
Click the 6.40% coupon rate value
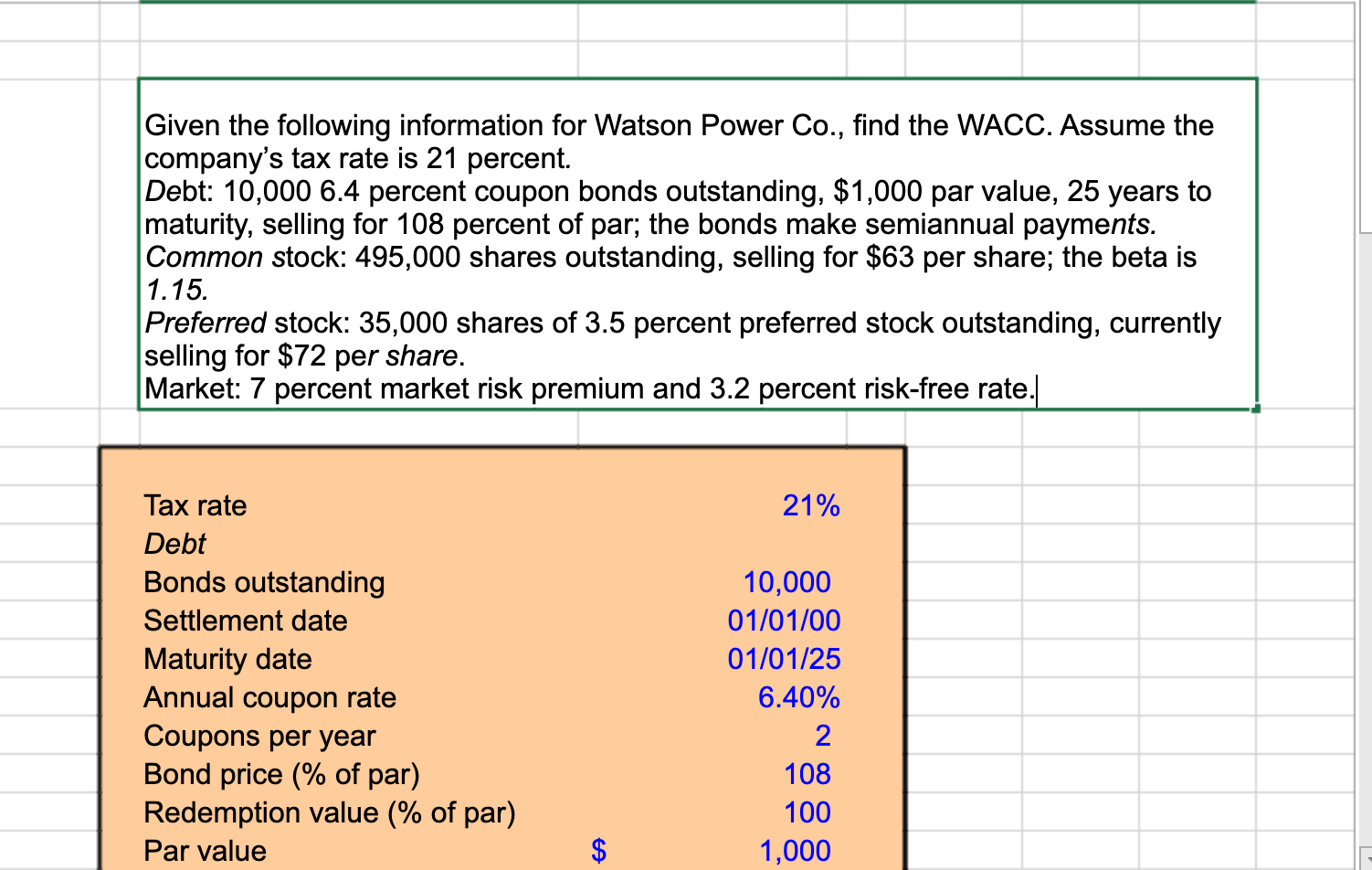tap(798, 697)
